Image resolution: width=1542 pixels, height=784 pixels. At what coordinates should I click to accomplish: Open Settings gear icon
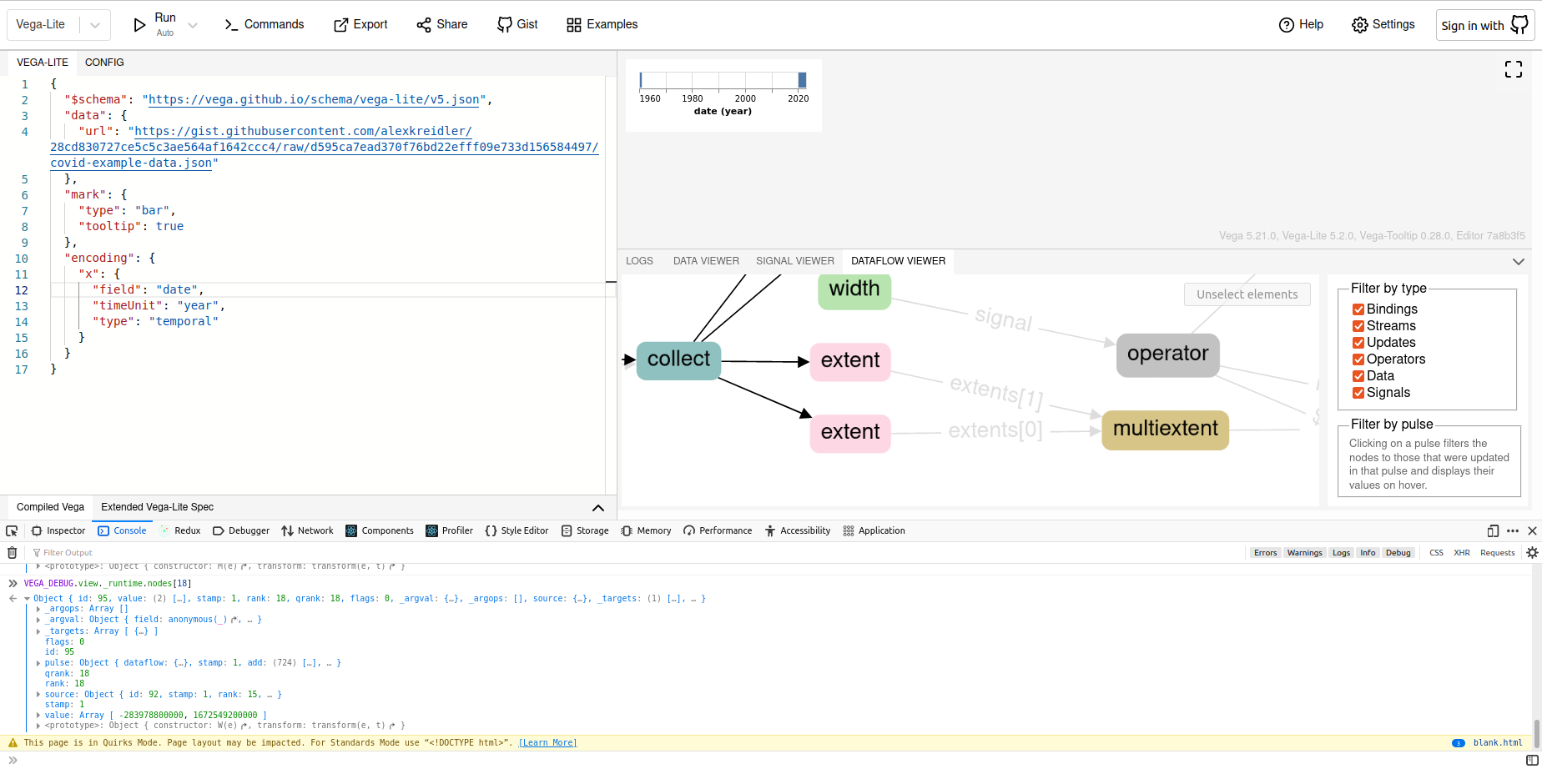click(x=1359, y=25)
